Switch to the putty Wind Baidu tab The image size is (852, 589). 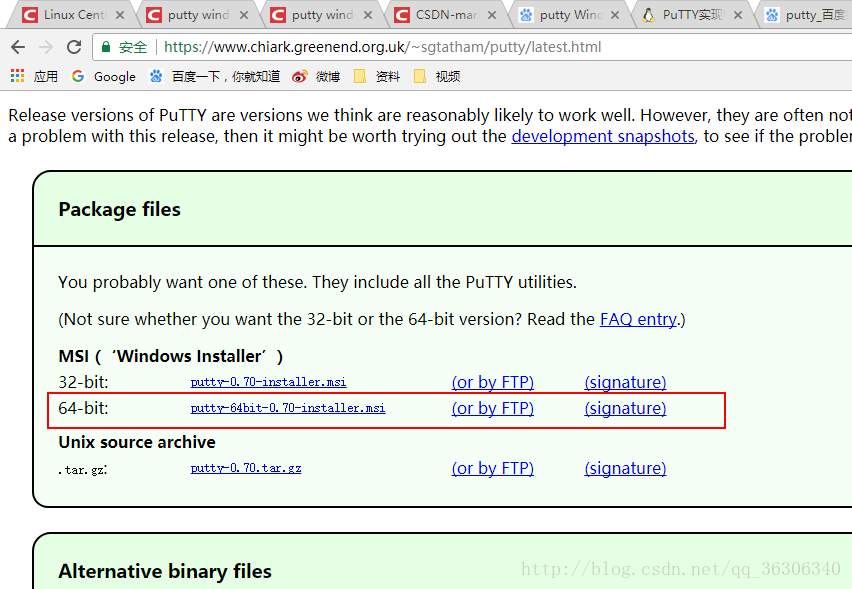pos(568,15)
